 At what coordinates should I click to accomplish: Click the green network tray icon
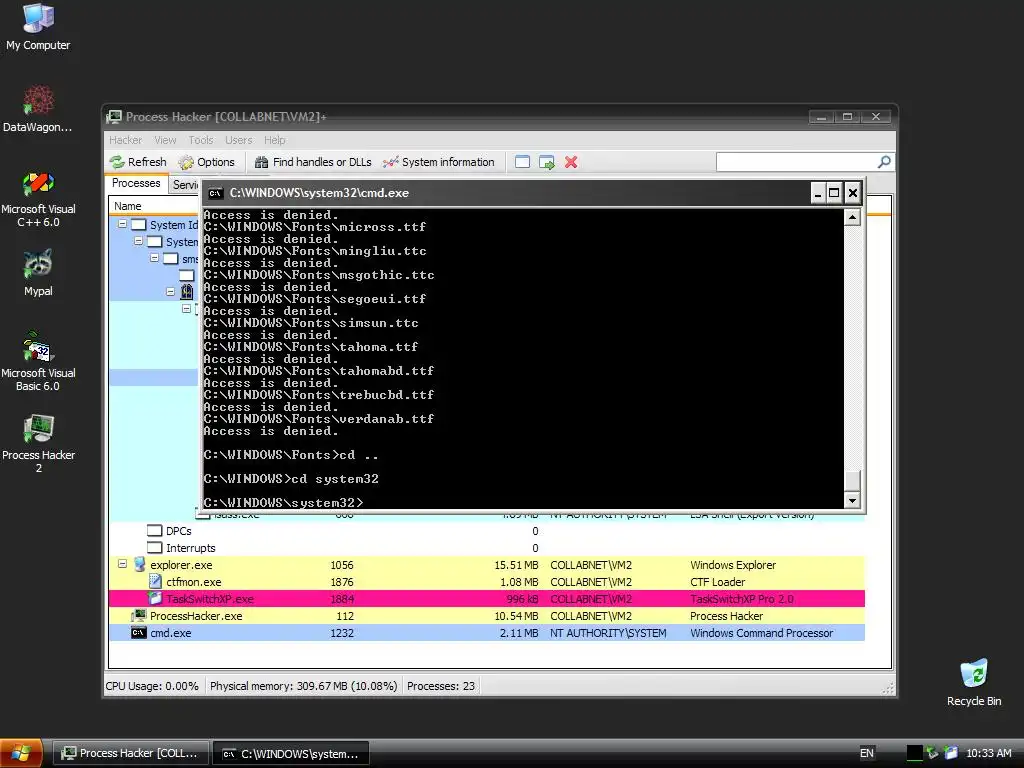point(932,753)
